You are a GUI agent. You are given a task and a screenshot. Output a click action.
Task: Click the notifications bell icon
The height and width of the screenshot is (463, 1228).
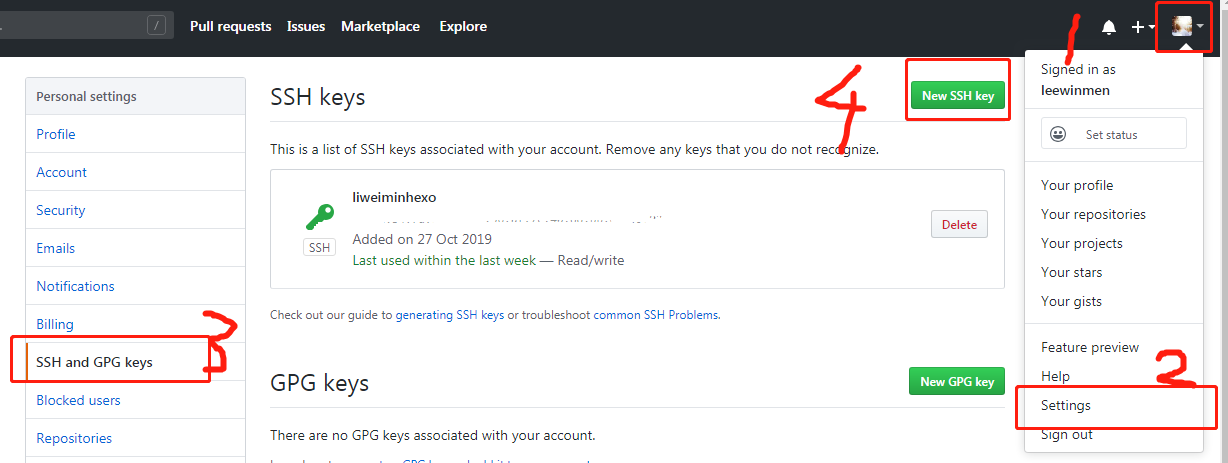1108,27
